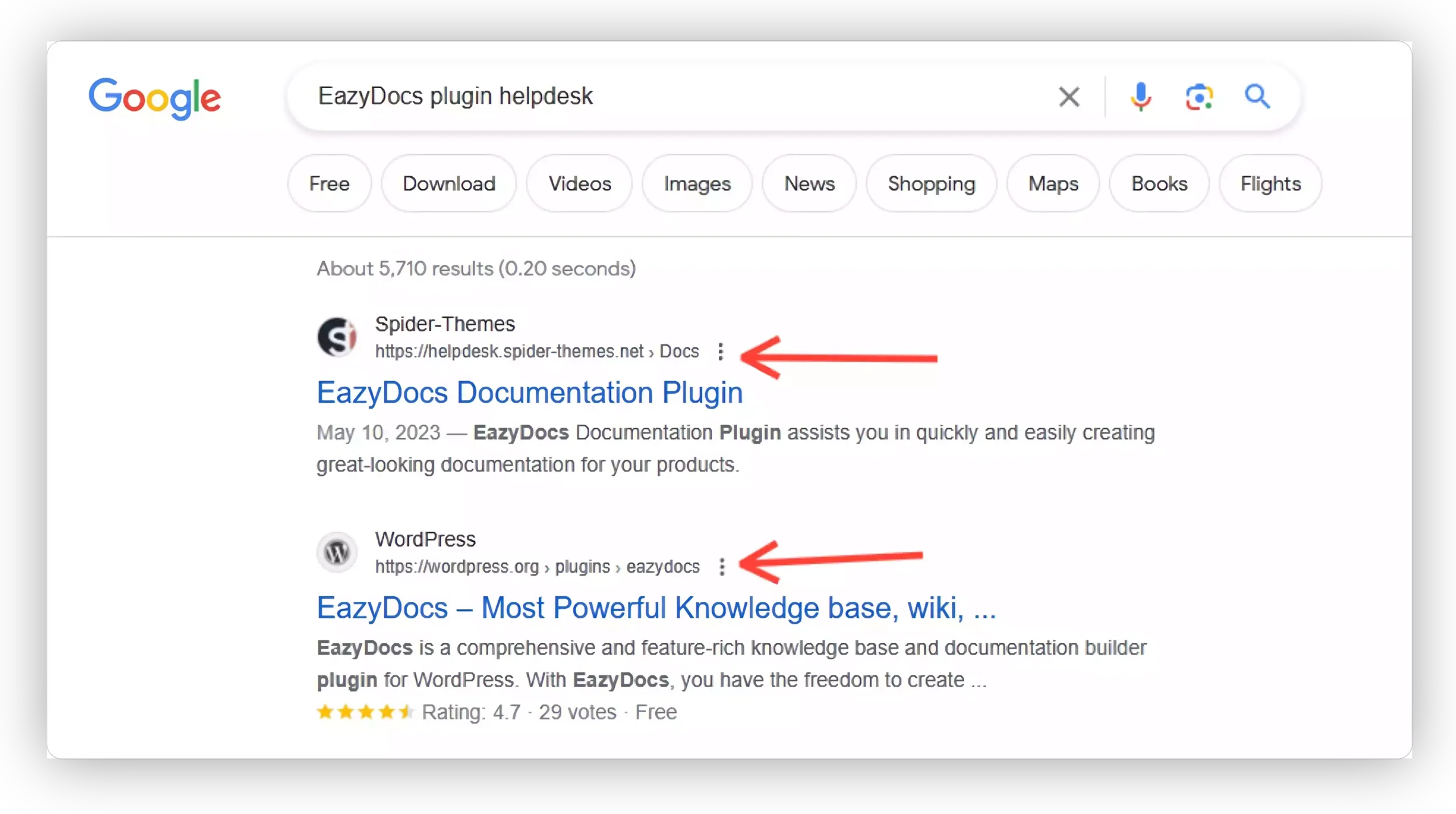Switch to the Flights tab
Image resolution: width=1456 pixels, height=814 pixels.
click(1271, 184)
